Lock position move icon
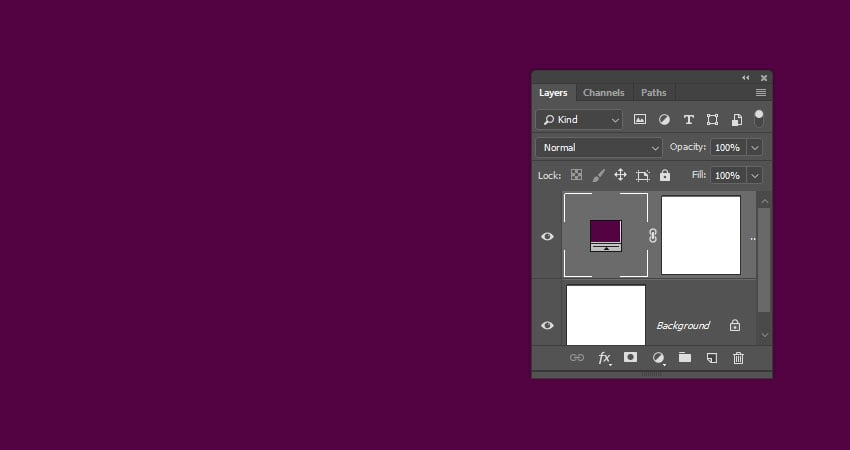 620,175
